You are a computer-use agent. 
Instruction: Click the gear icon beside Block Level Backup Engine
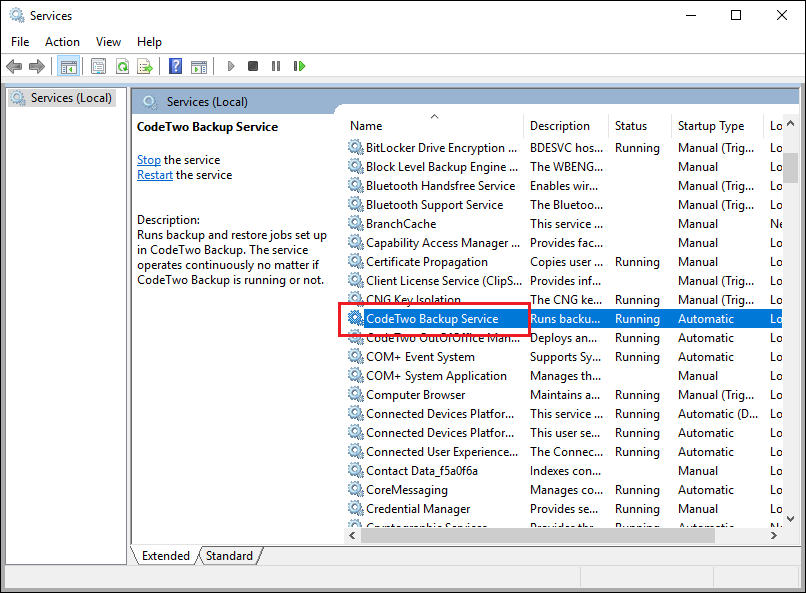coord(356,166)
